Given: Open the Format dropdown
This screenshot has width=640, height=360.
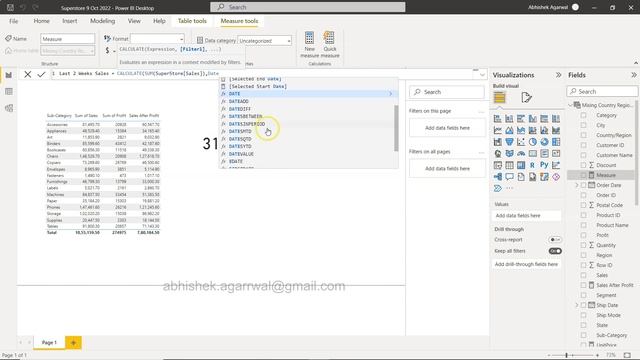Looking at the screenshot, I should [x=157, y=39].
